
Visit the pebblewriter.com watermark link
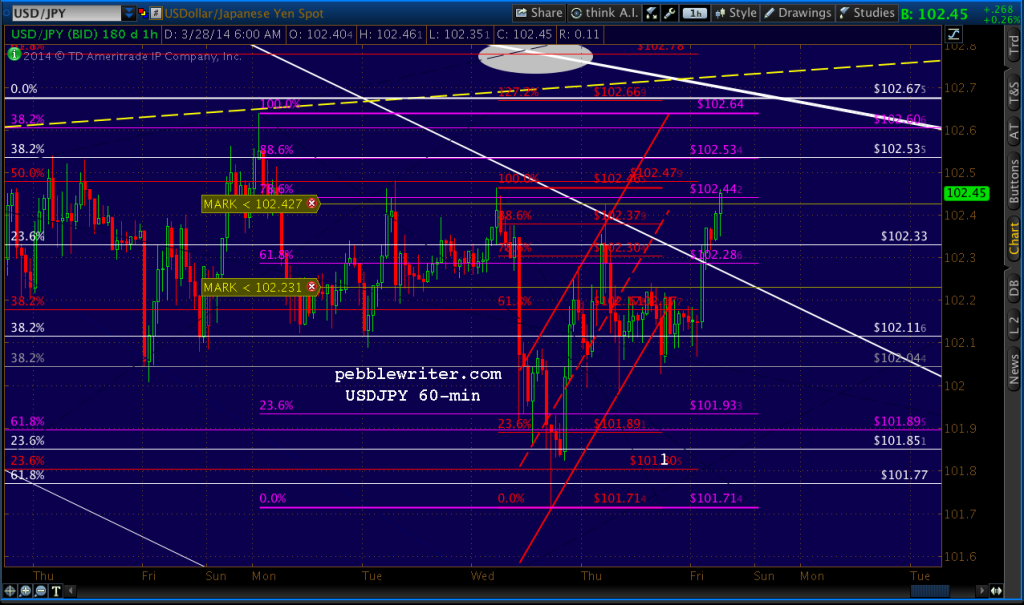click(x=418, y=373)
